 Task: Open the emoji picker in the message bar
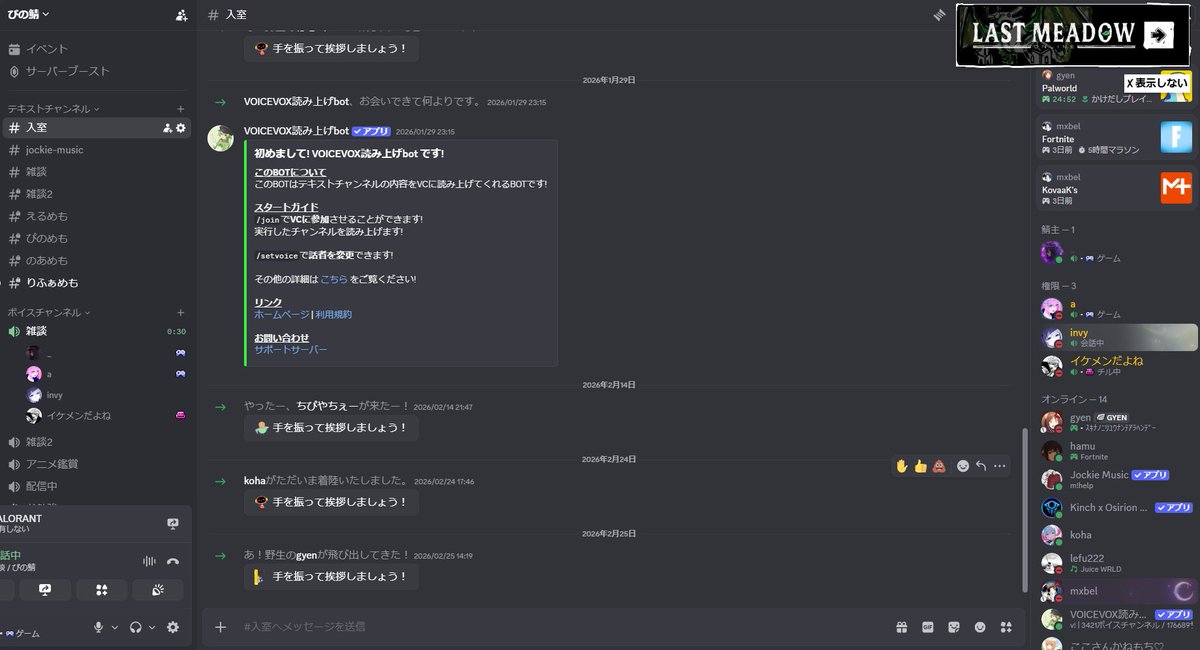(x=979, y=627)
